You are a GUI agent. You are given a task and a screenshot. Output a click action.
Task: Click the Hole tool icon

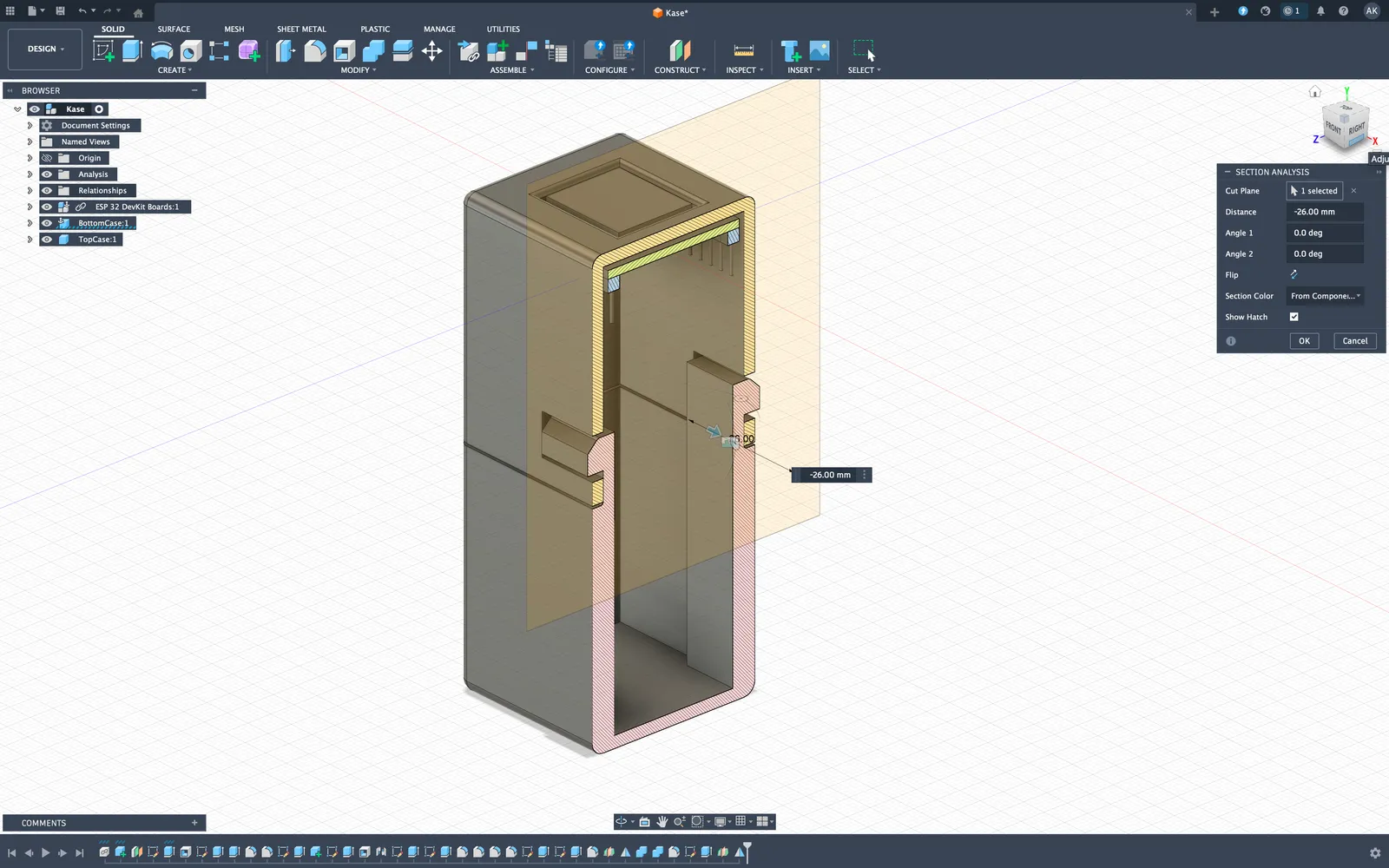(x=191, y=49)
